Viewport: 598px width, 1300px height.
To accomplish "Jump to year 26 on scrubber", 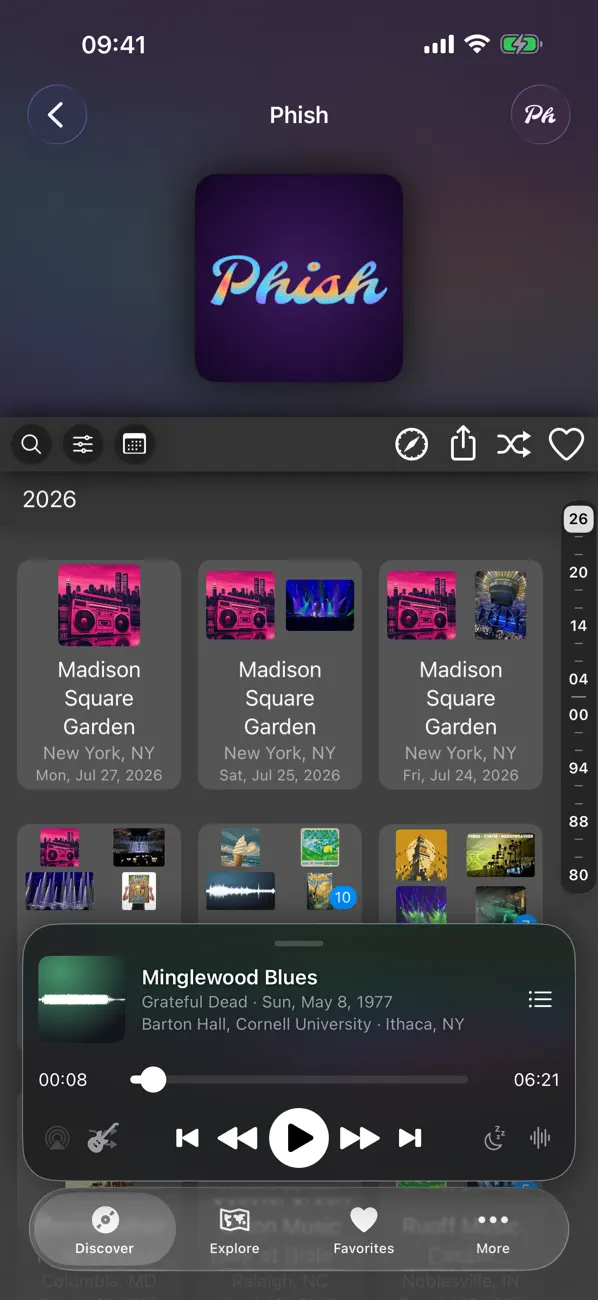I will [578, 520].
